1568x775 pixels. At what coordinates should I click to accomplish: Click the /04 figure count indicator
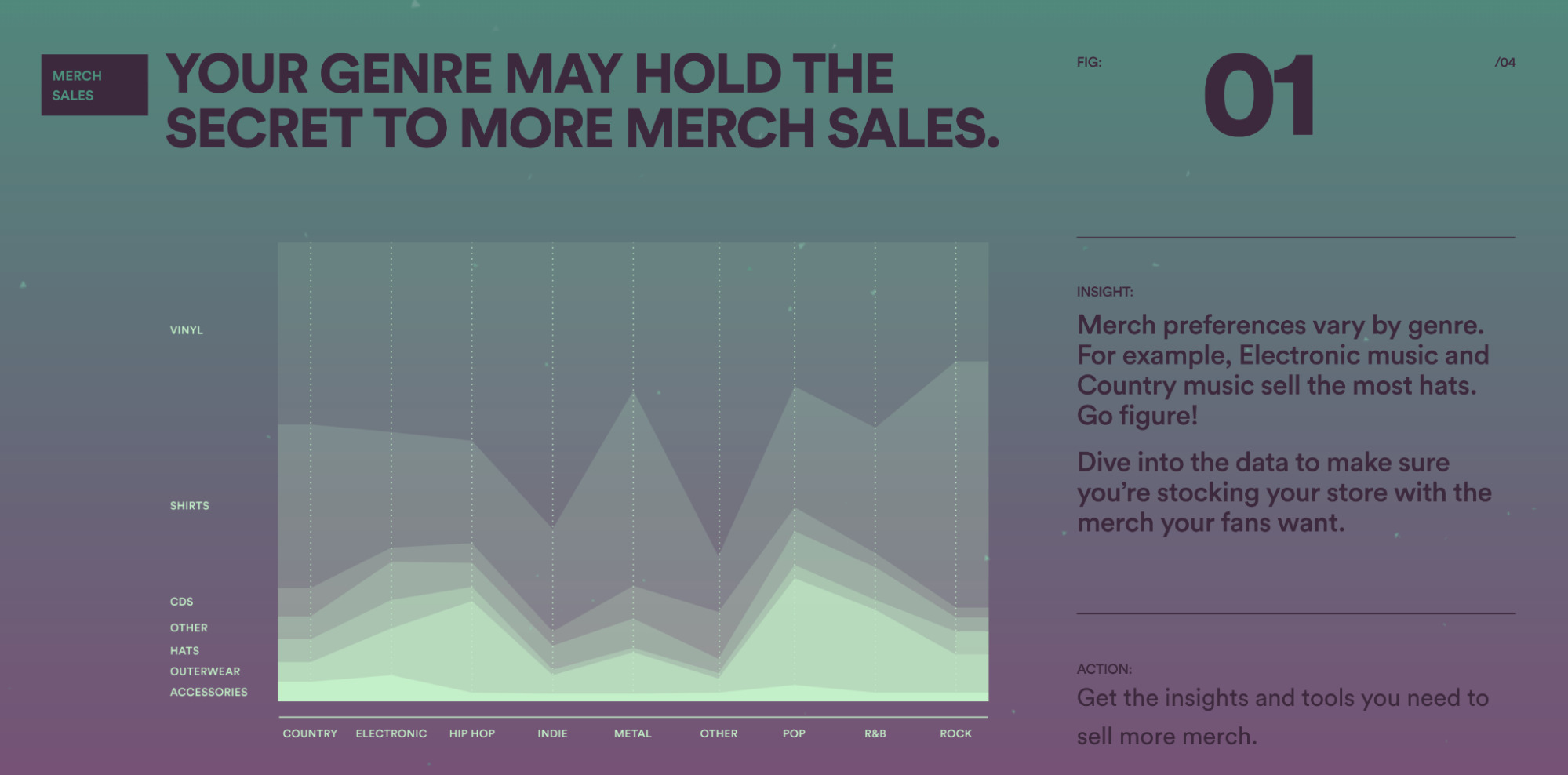pyautogui.click(x=1505, y=62)
